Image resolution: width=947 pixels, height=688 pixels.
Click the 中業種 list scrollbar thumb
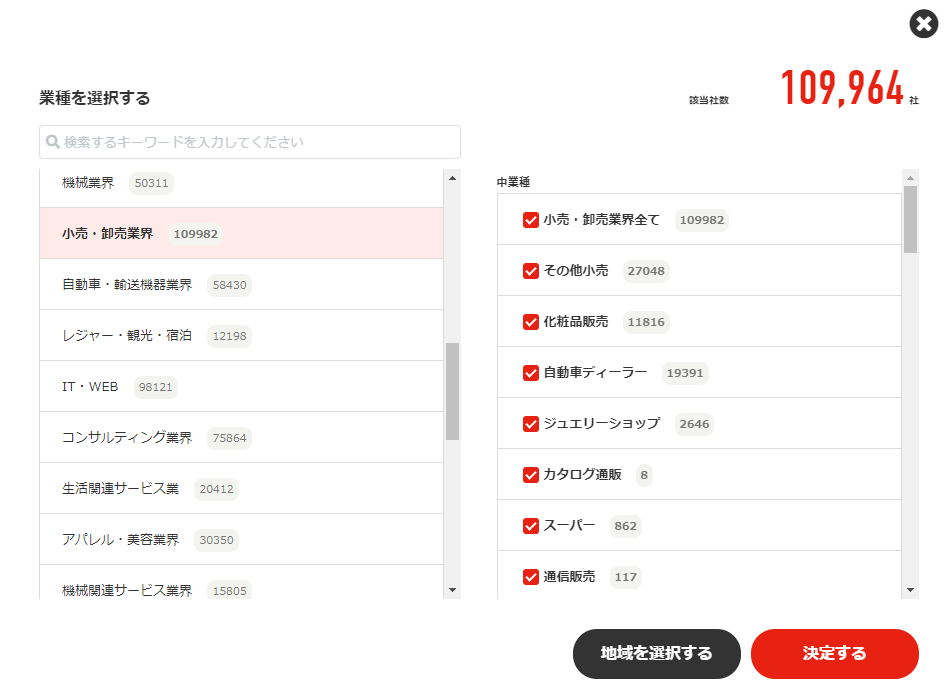[911, 219]
